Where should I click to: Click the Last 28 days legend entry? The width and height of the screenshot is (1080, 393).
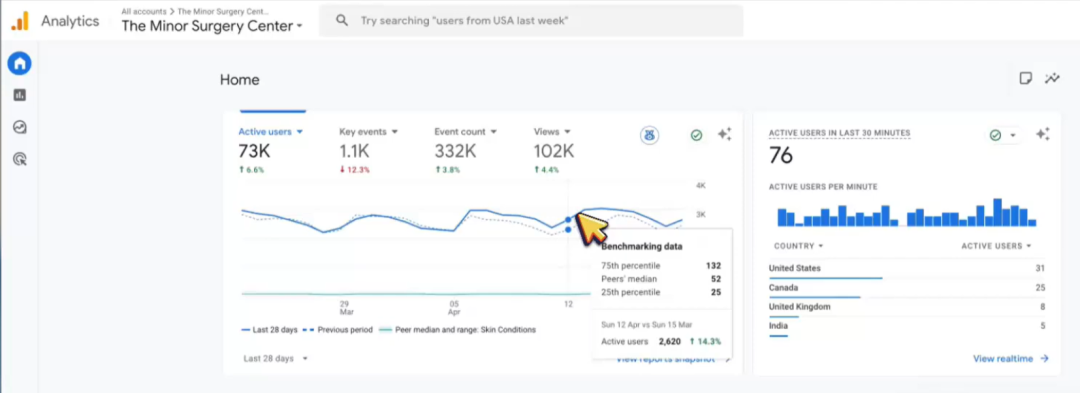pyautogui.click(x=269, y=330)
